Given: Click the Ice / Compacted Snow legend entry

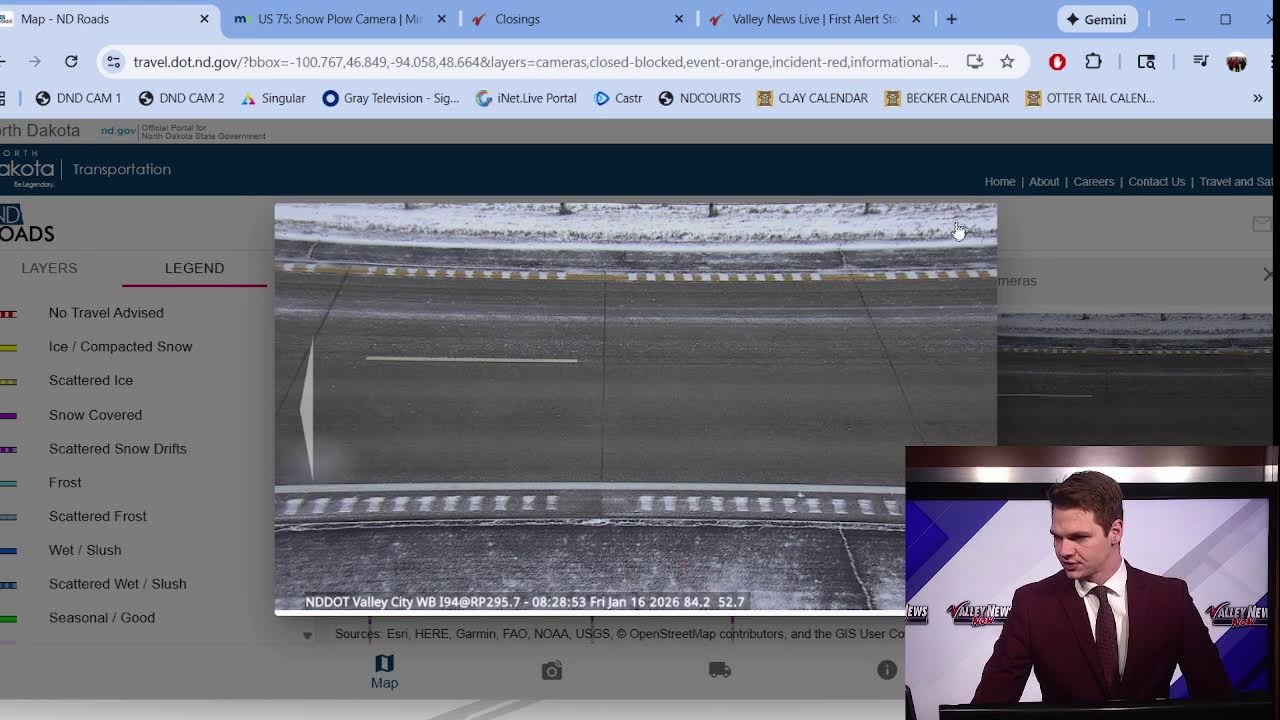Looking at the screenshot, I should pyautogui.click(x=120, y=347).
